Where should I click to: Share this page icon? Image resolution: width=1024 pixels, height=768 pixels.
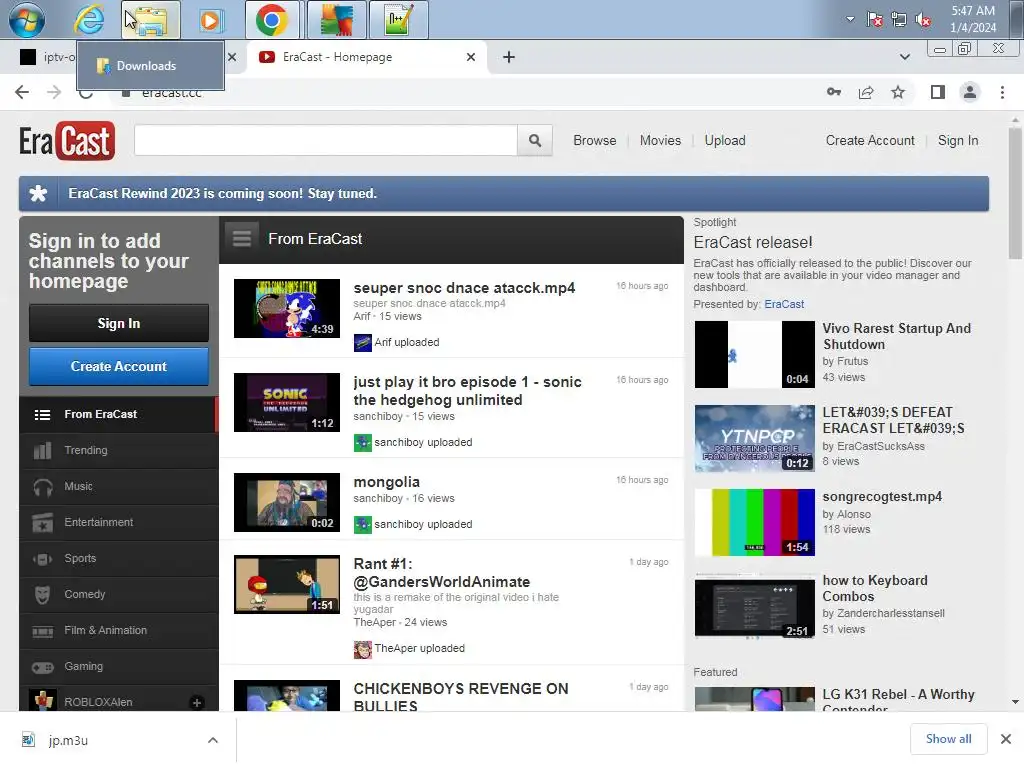866,92
